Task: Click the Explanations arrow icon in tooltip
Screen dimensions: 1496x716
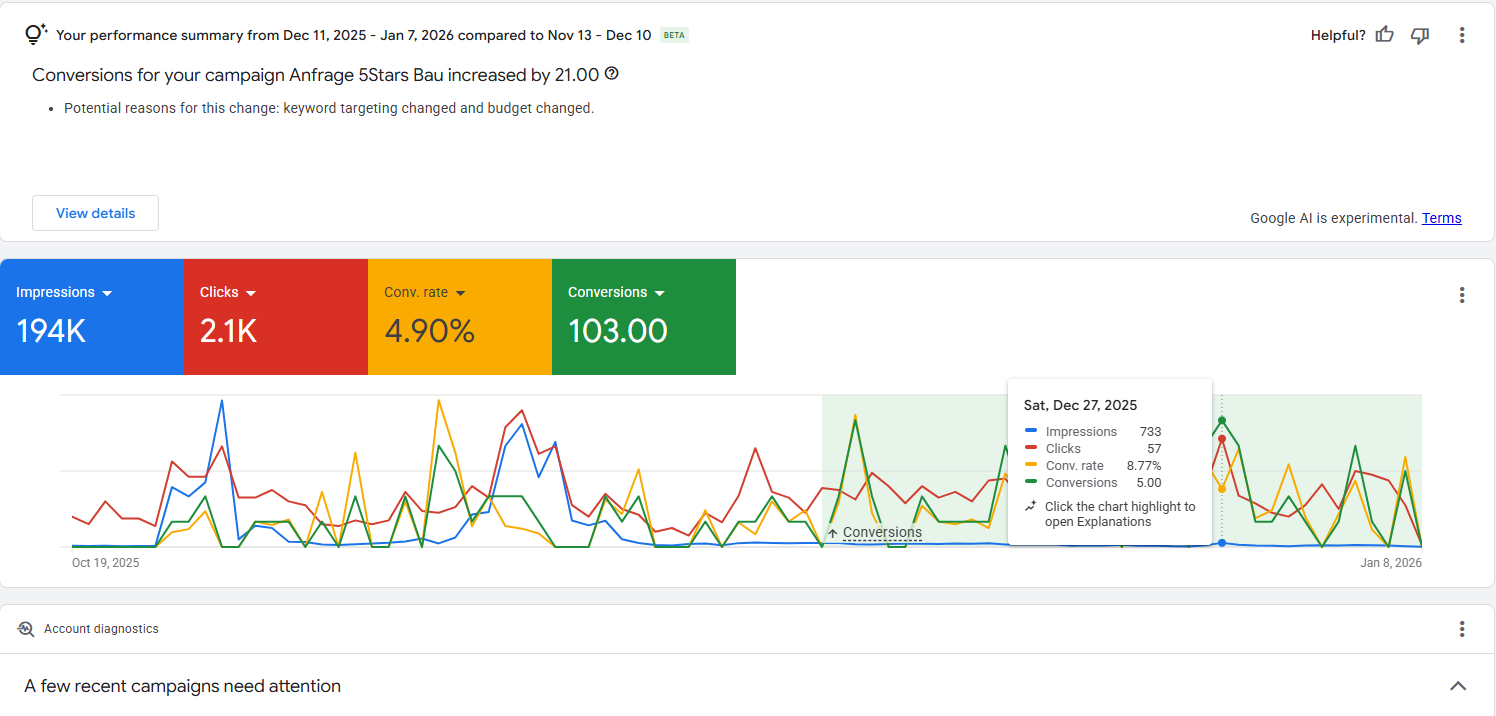Action: point(1031,507)
